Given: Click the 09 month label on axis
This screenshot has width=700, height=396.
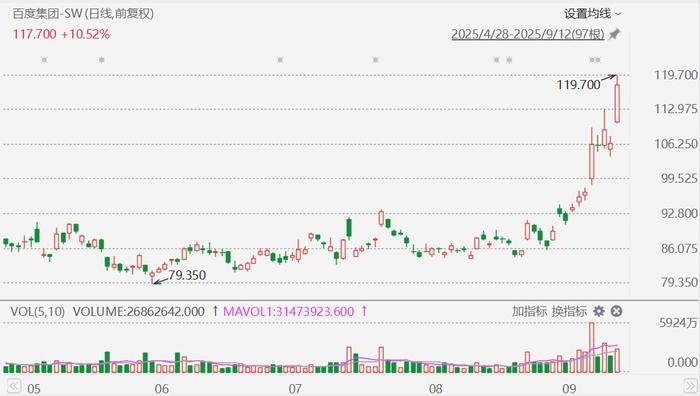Looking at the screenshot, I should (569, 389).
